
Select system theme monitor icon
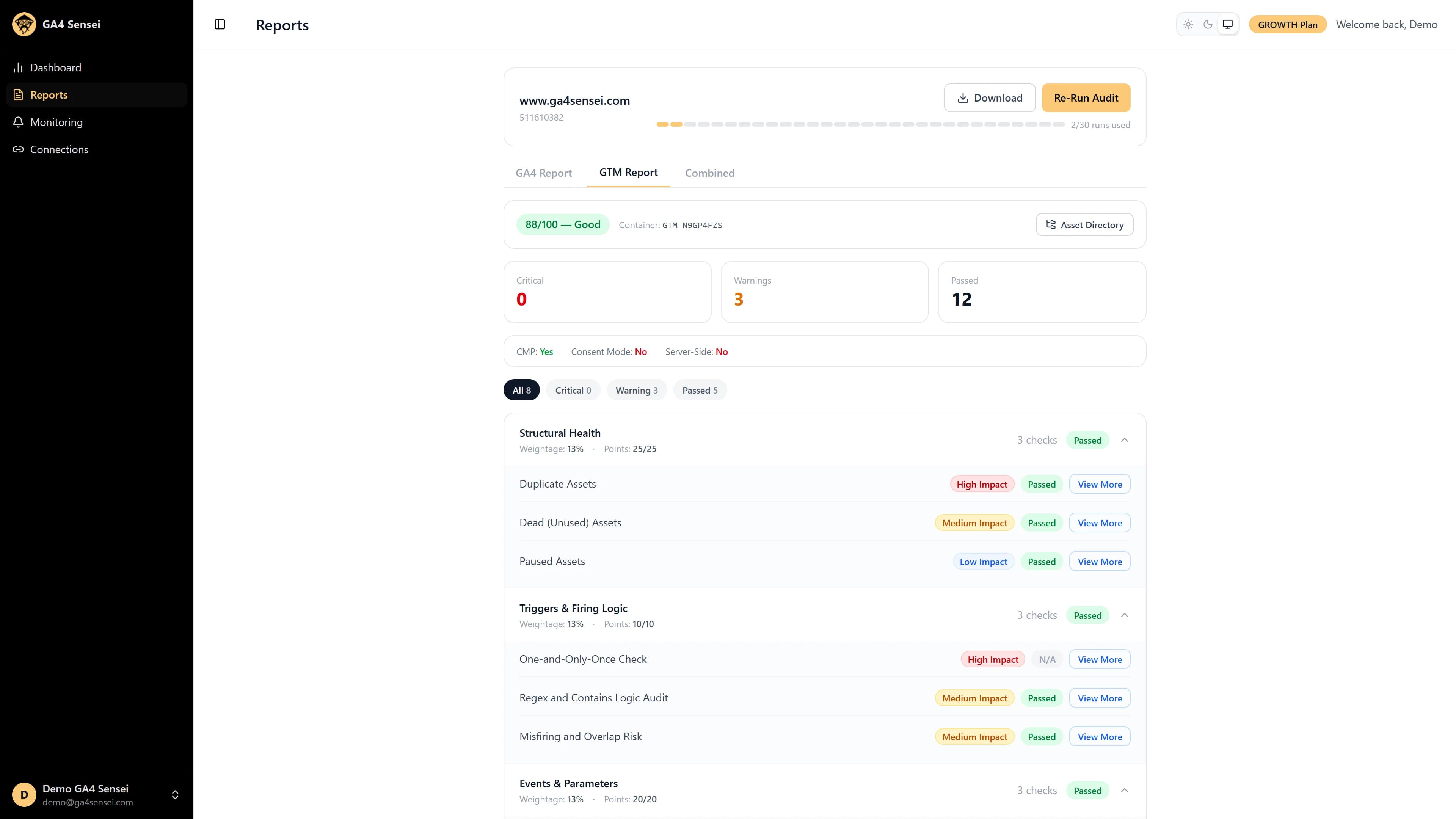click(1228, 24)
